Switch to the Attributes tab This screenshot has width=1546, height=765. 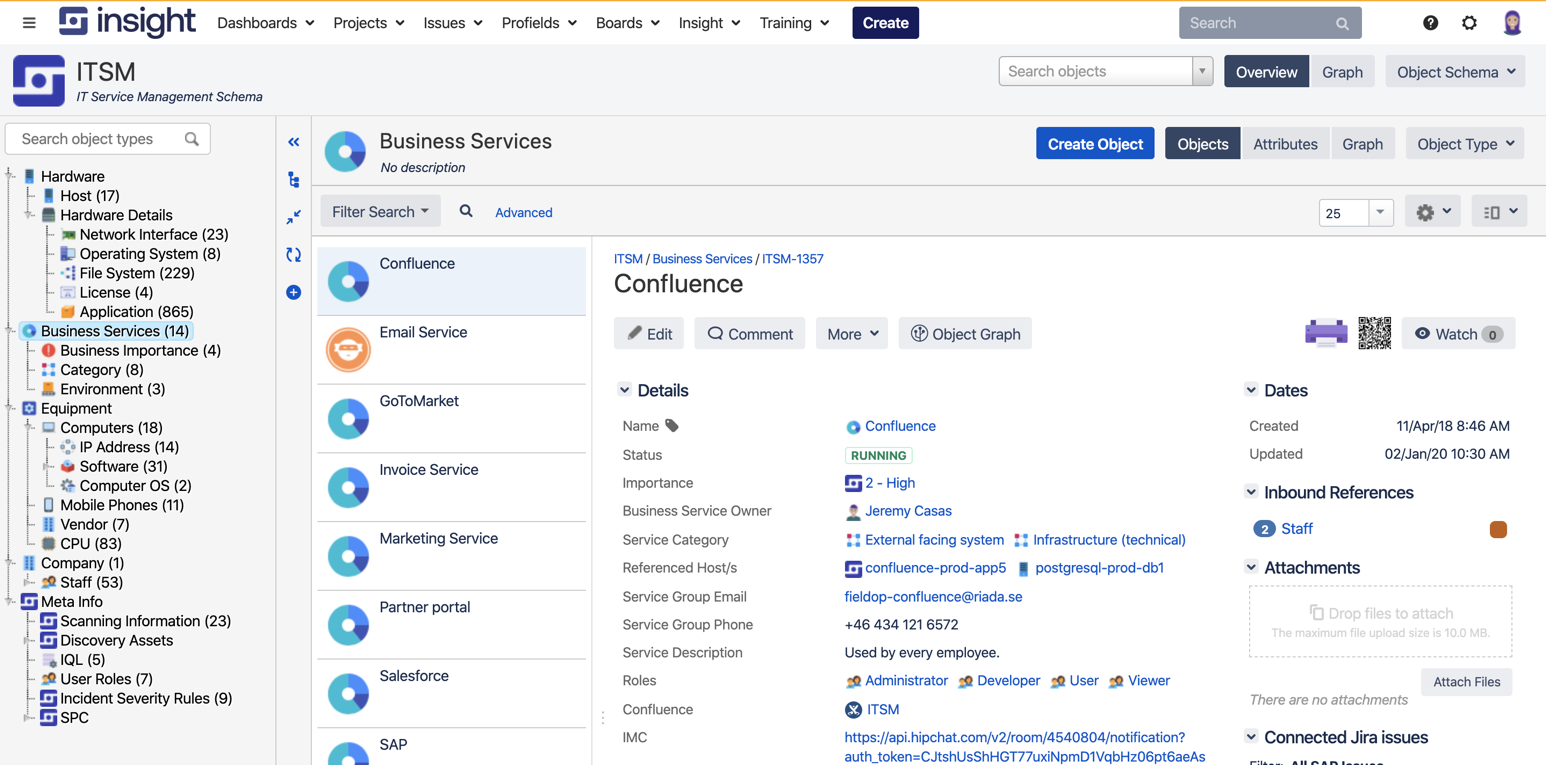coord(1285,144)
